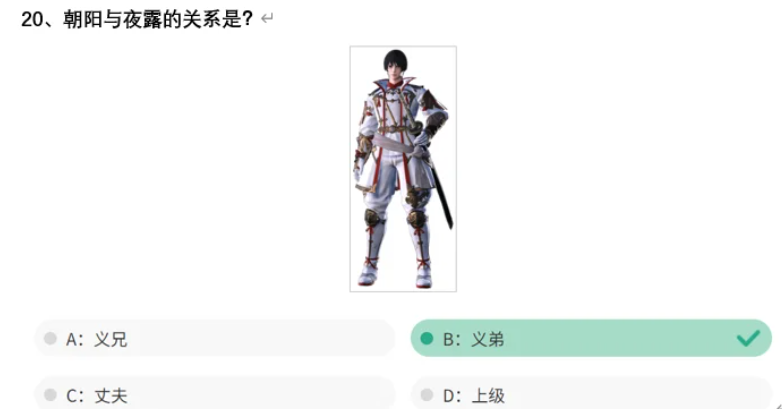This screenshot has height=409, width=782.
Task: Click the paragraph return mark after the question
Action: [x=267, y=19]
